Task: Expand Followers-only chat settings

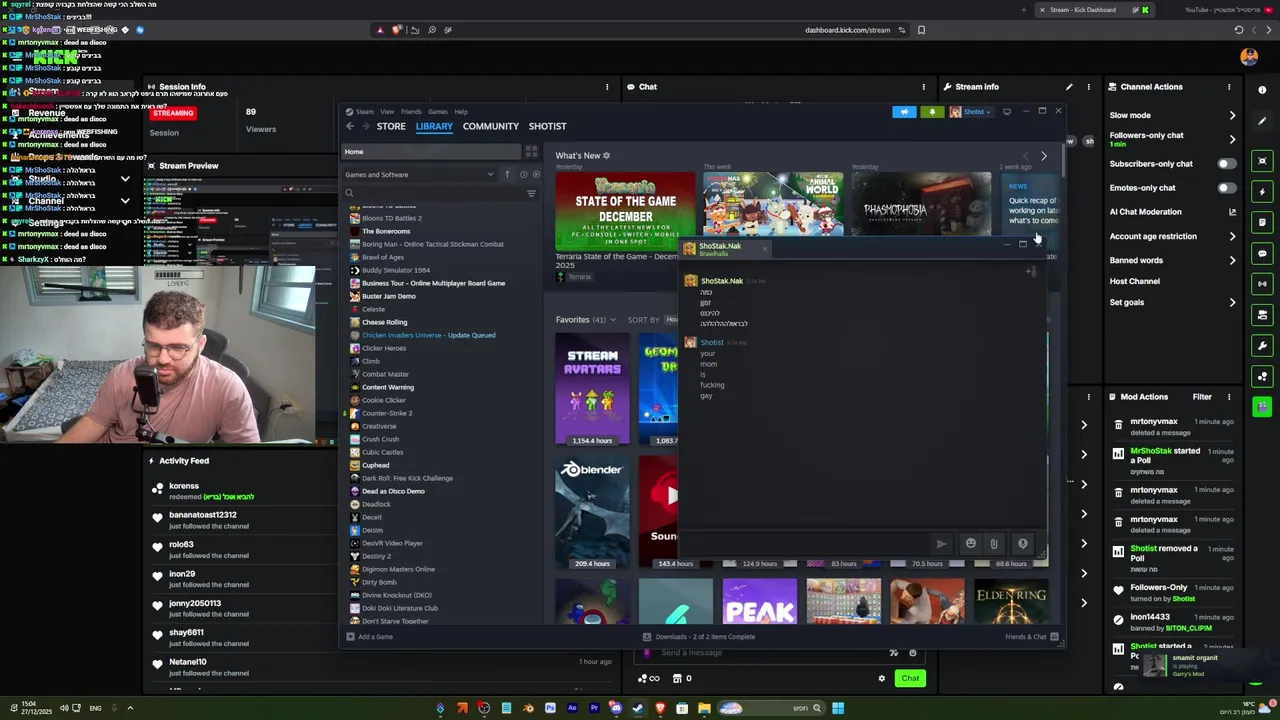Action: click(1232, 139)
